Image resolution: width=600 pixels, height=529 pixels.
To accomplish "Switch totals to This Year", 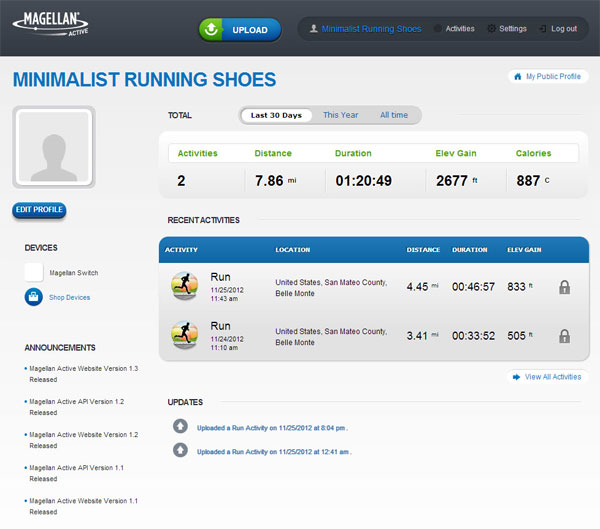I will coord(341,115).
